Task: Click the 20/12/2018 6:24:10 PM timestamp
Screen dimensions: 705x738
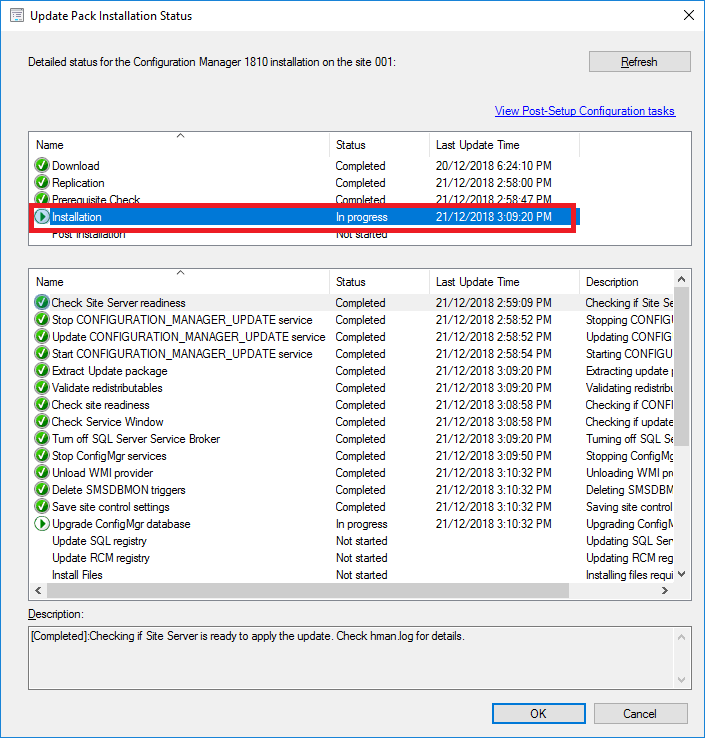Action: point(493,166)
